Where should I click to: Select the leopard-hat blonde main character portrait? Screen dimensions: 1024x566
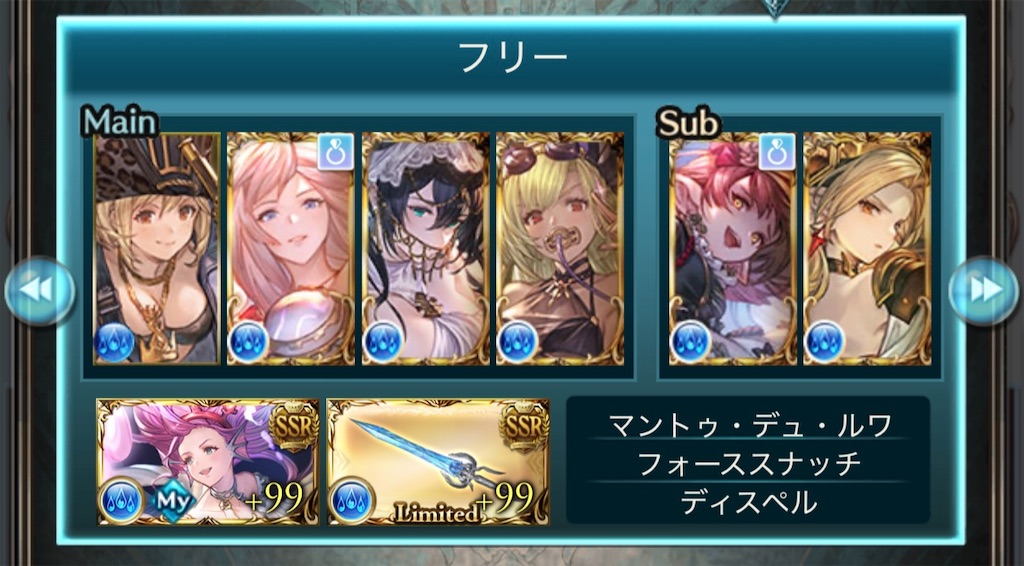(x=157, y=248)
